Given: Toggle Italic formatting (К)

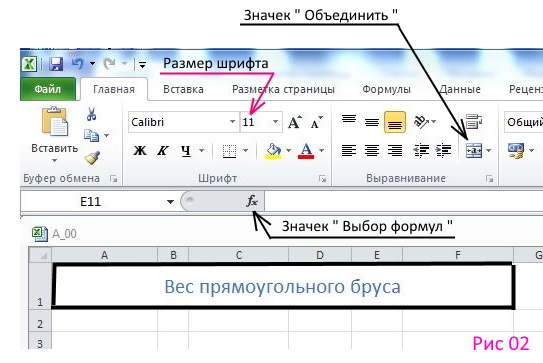Looking at the screenshot, I should point(163,150).
